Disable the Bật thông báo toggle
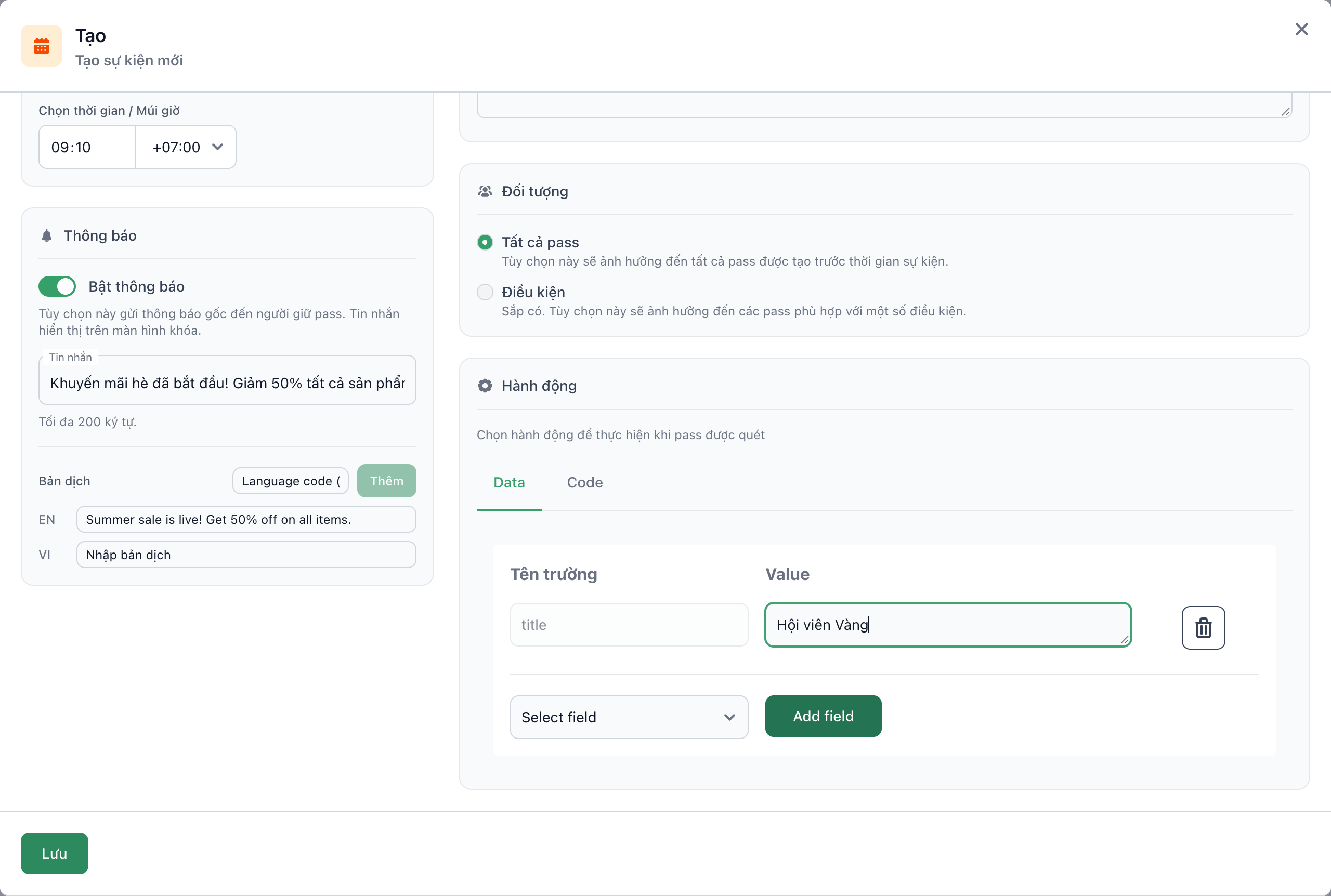 57,286
